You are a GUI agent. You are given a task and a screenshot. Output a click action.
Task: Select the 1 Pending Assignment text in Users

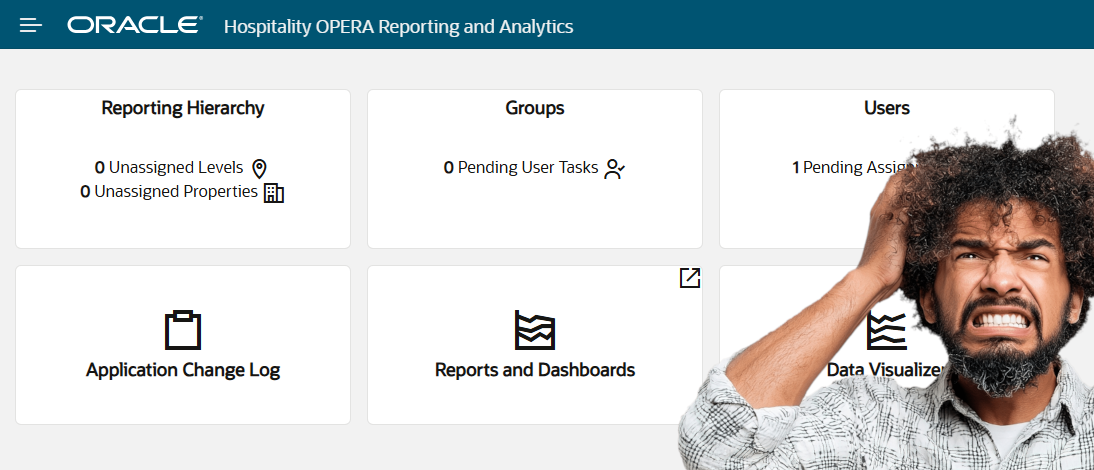(x=854, y=168)
